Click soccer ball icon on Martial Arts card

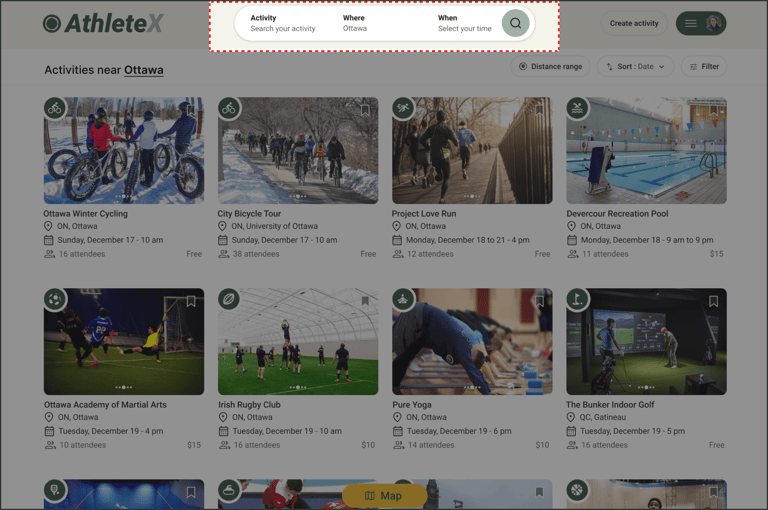pyautogui.click(x=55, y=299)
